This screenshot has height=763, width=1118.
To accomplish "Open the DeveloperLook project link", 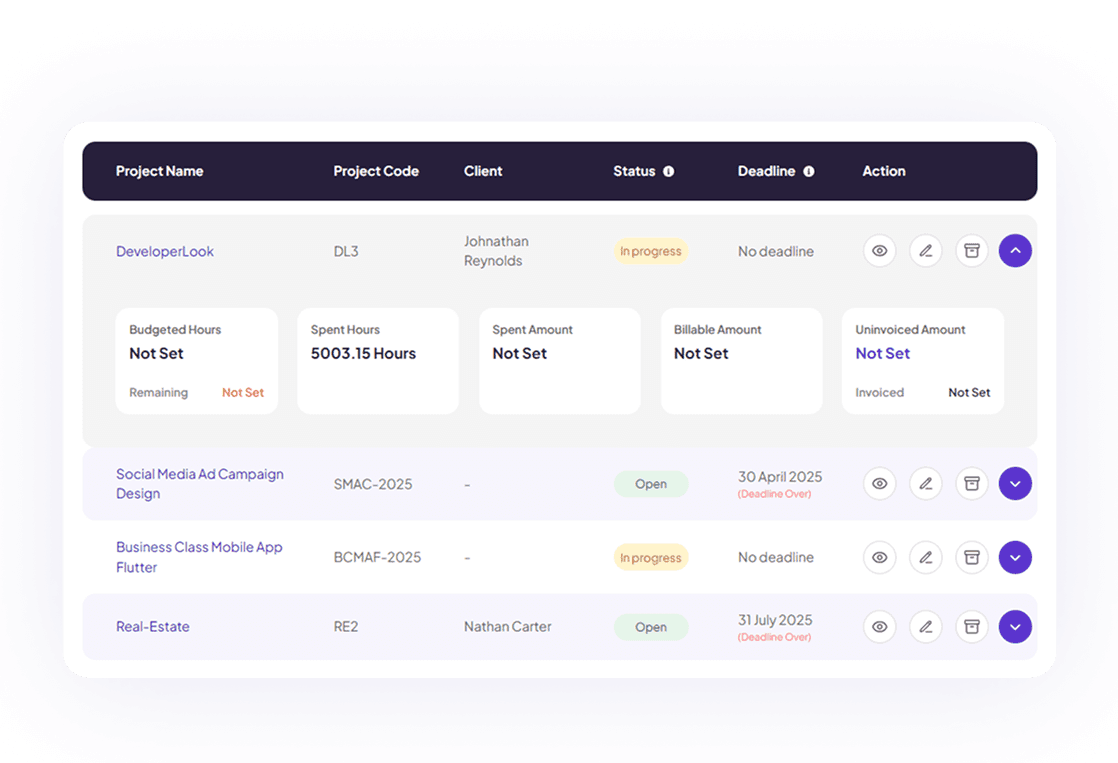I will tap(165, 251).
